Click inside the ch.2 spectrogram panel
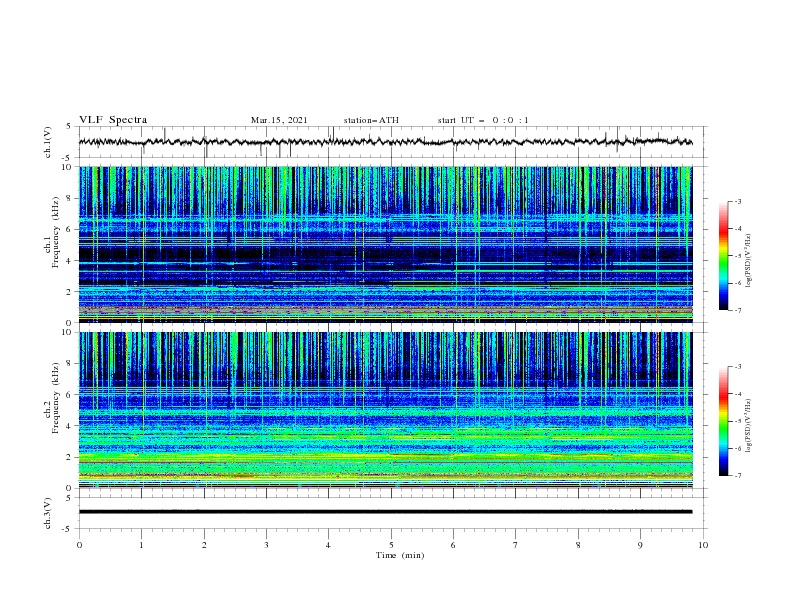This screenshot has height=612, width=792. pos(385,410)
